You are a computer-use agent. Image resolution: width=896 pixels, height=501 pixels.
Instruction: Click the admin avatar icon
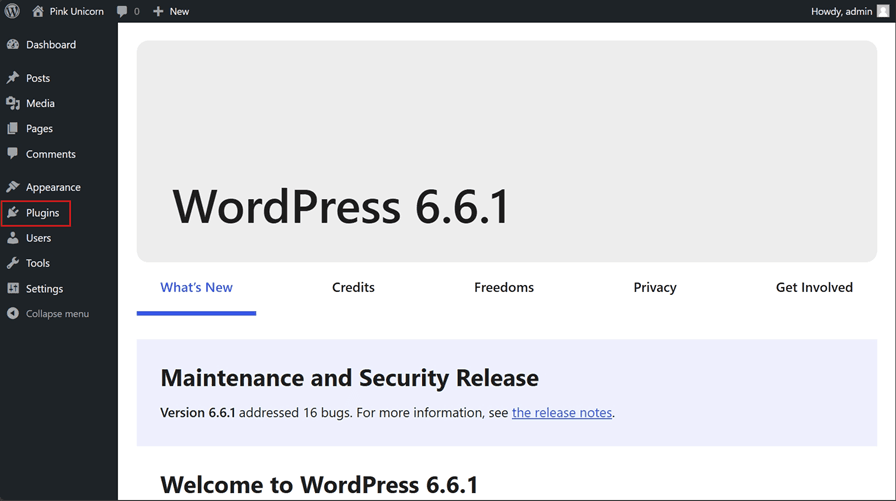[883, 11]
